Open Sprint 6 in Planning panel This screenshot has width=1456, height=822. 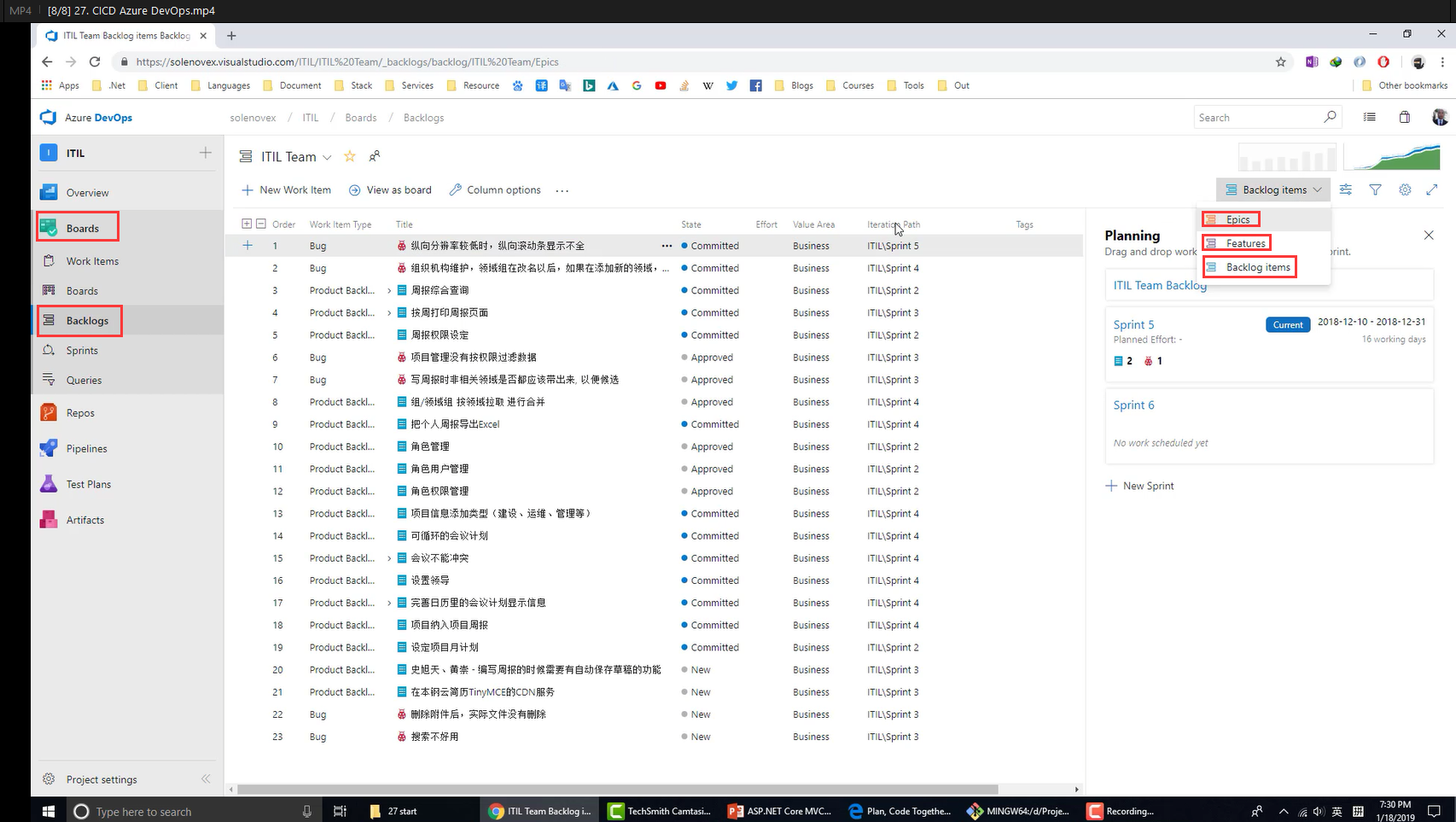click(x=1133, y=405)
